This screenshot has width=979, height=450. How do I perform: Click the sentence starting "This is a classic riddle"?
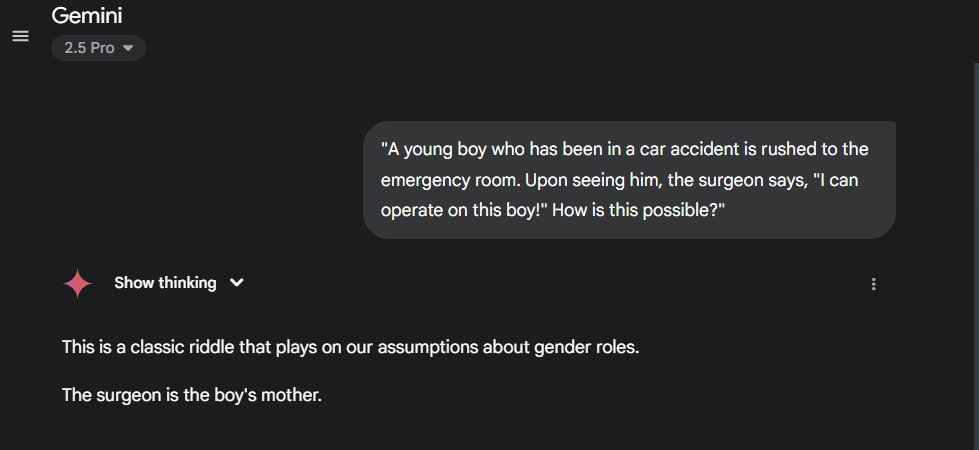[x=350, y=347]
